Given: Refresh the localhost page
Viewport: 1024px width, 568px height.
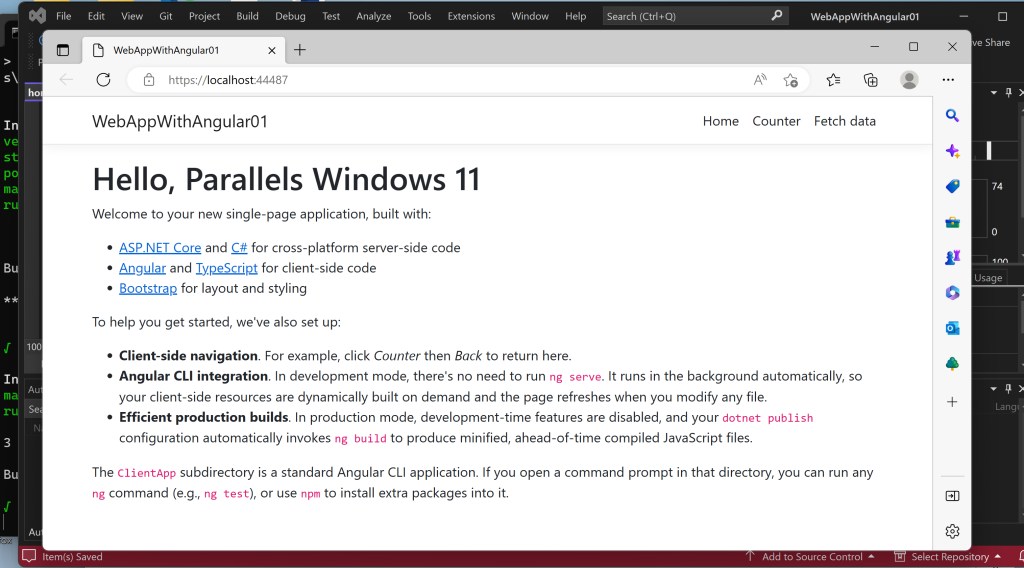Looking at the screenshot, I should point(103,80).
